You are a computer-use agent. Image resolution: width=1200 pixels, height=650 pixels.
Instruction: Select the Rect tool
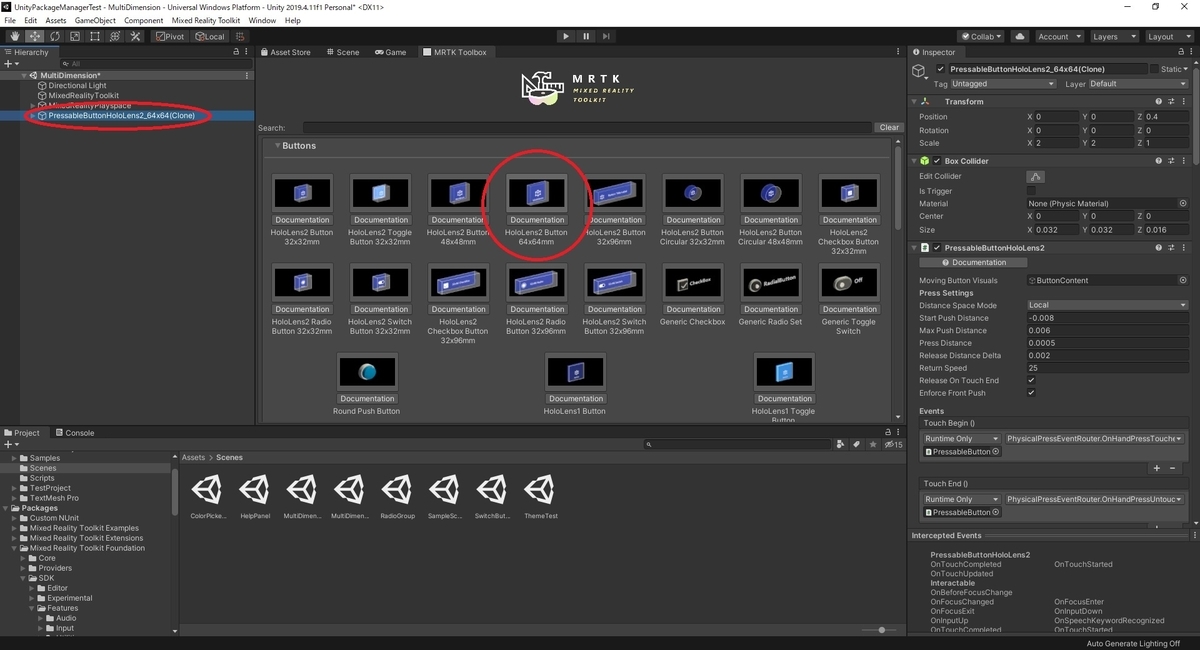[x=94, y=36]
